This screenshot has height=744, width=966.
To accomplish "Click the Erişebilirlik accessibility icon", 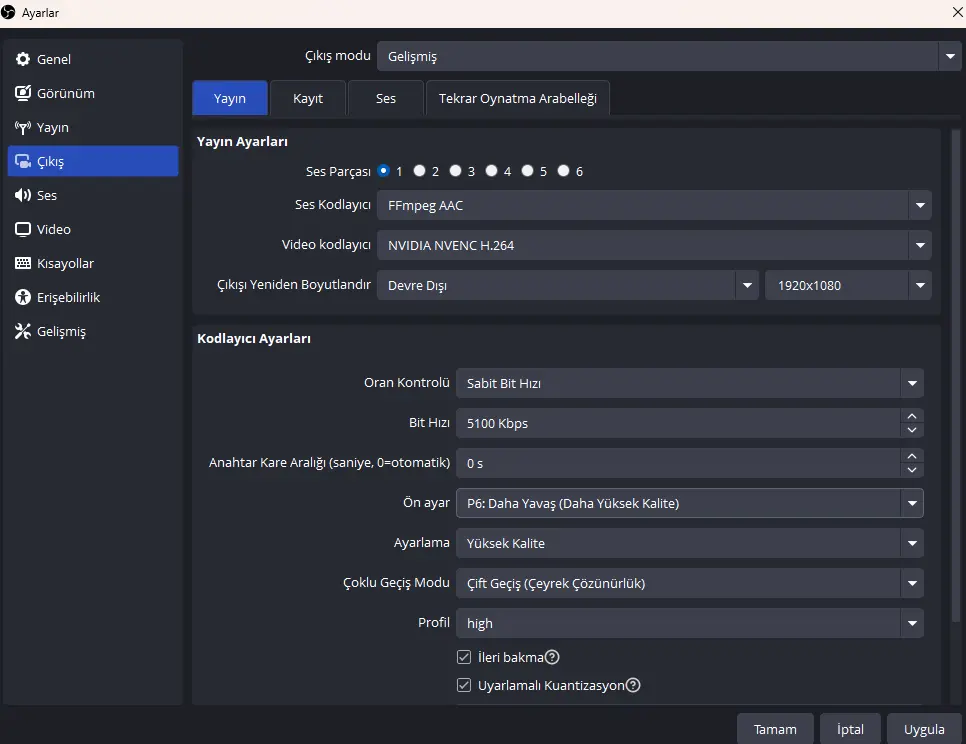I will point(23,297).
